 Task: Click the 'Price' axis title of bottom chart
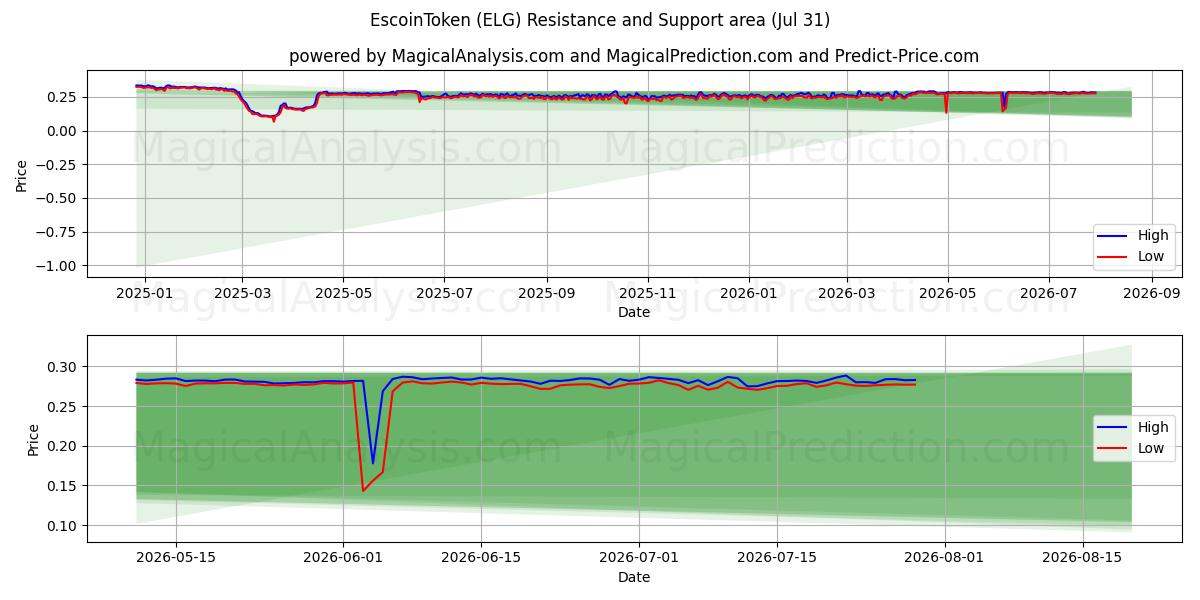[x=34, y=439]
